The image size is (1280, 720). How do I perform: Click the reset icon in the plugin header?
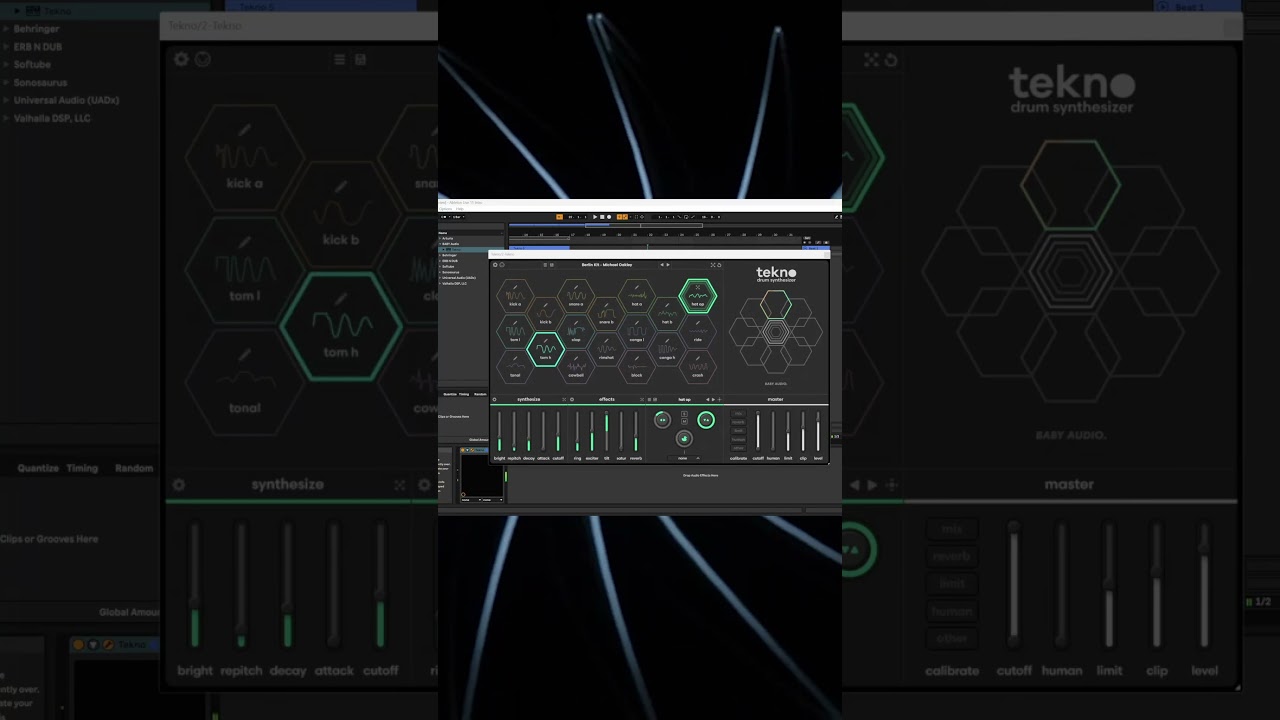tap(720, 265)
